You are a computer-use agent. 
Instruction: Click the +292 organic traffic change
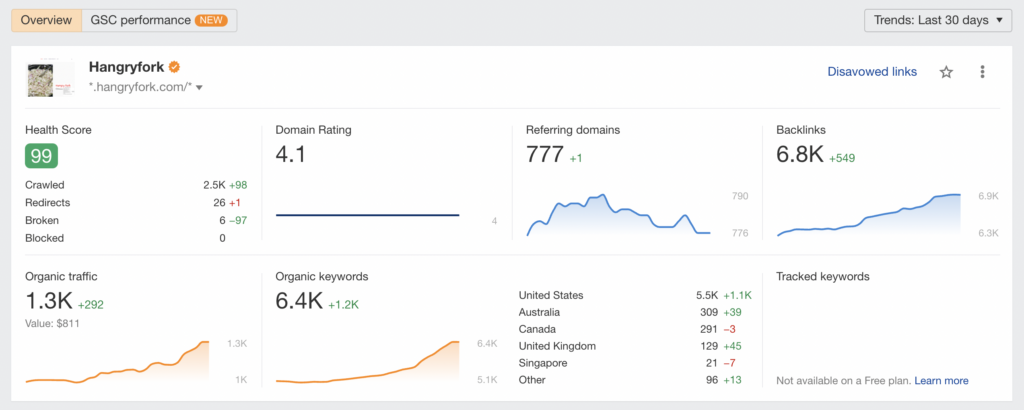point(91,304)
